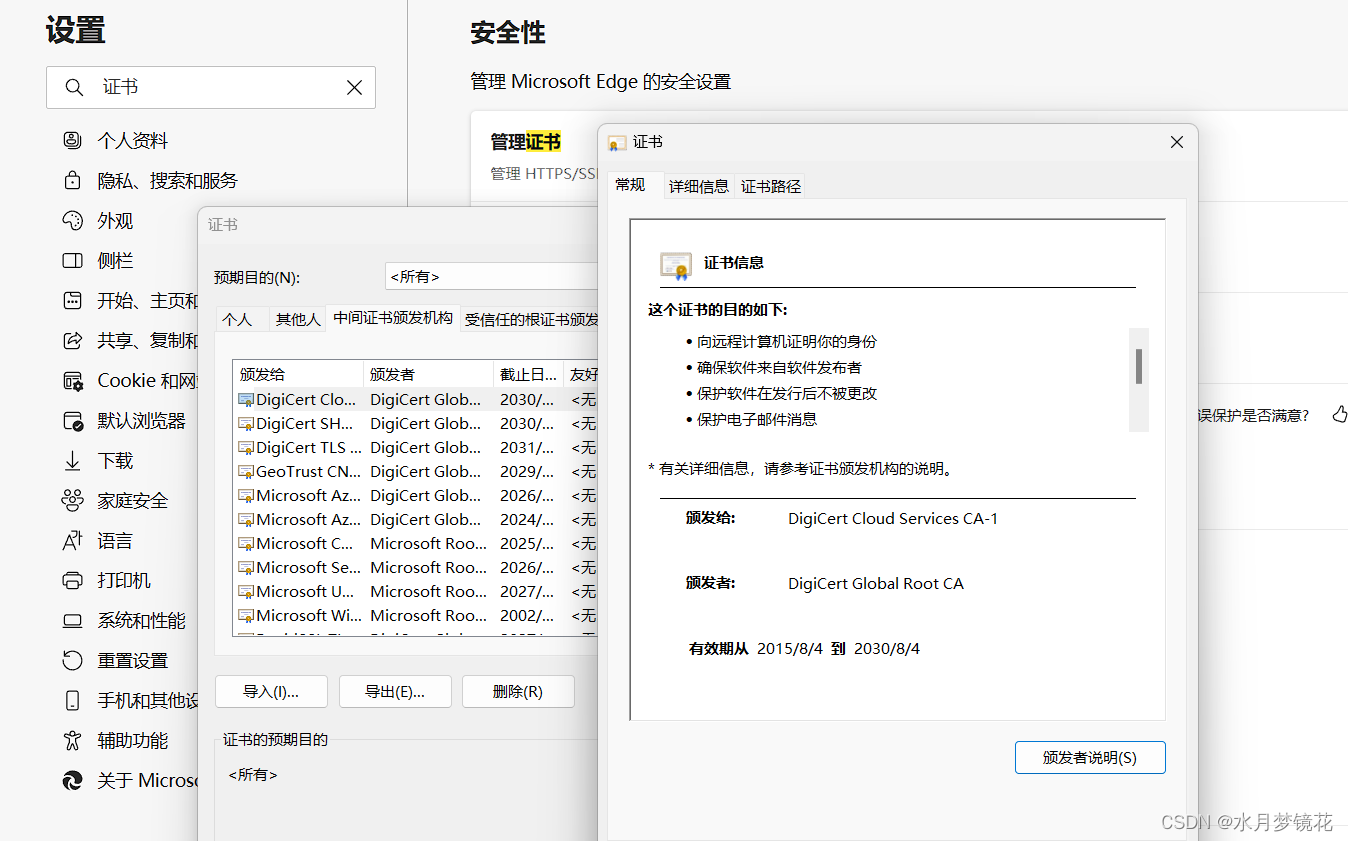Open the 个人资料 settings page
Screen dimensions: 1348x841
click(x=133, y=141)
